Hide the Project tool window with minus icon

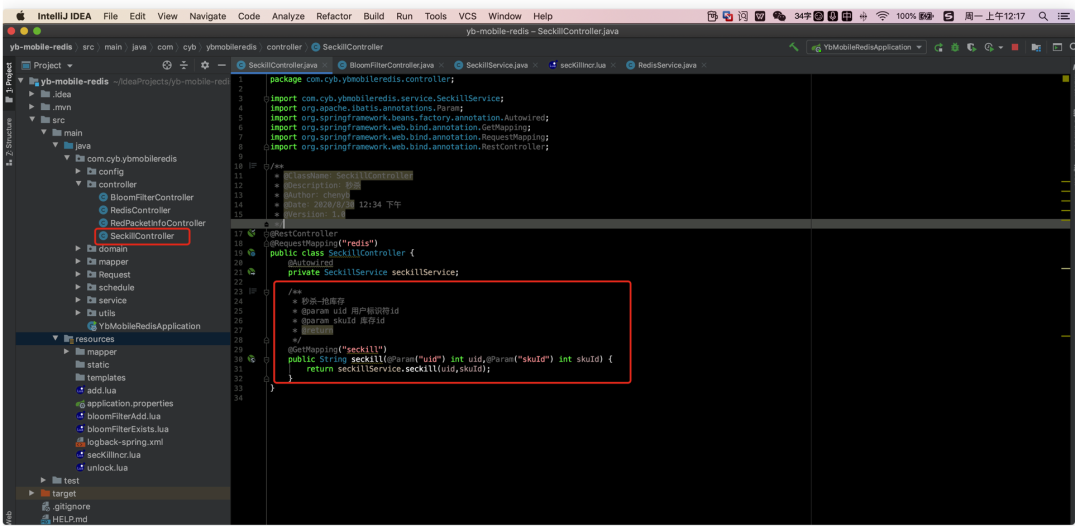[221, 65]
